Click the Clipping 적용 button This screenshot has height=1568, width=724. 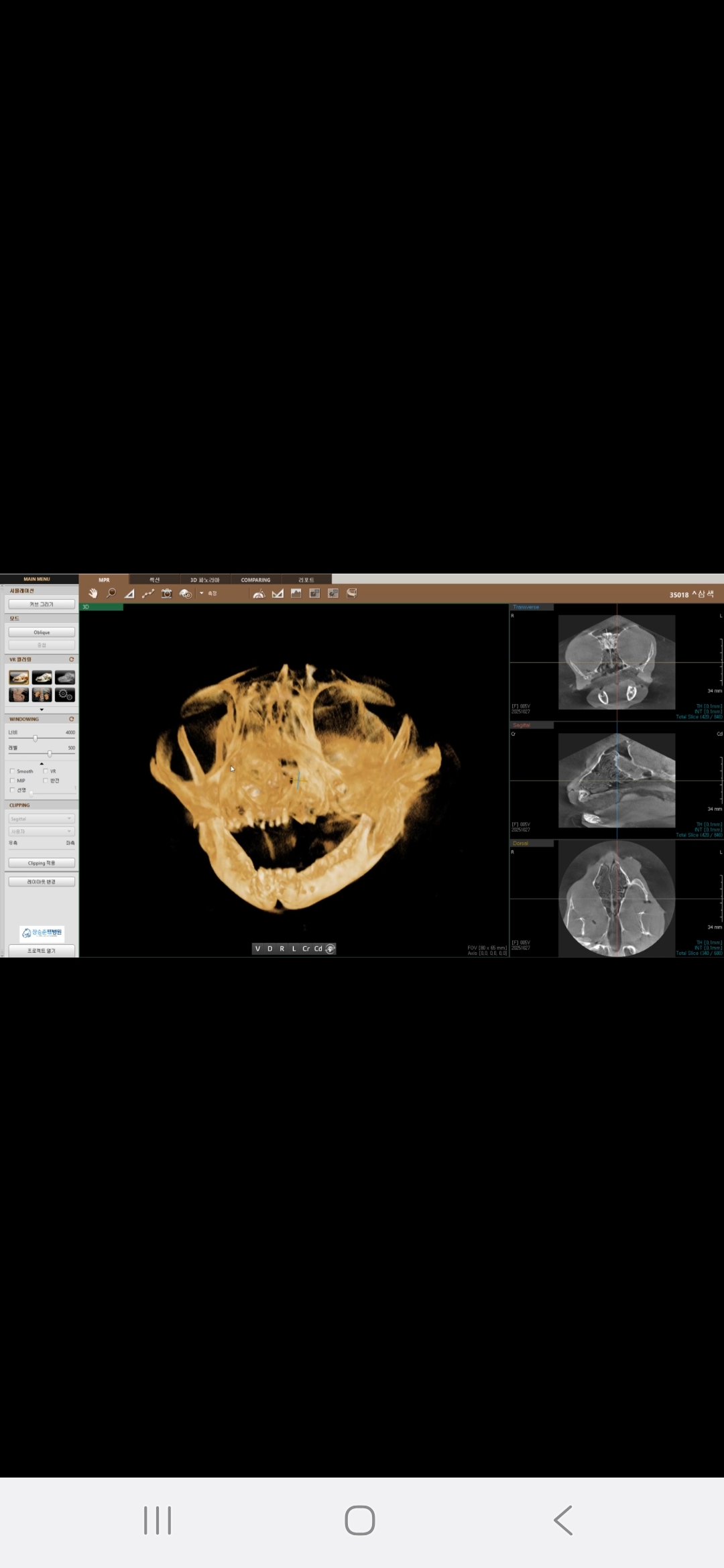(42, 863)
